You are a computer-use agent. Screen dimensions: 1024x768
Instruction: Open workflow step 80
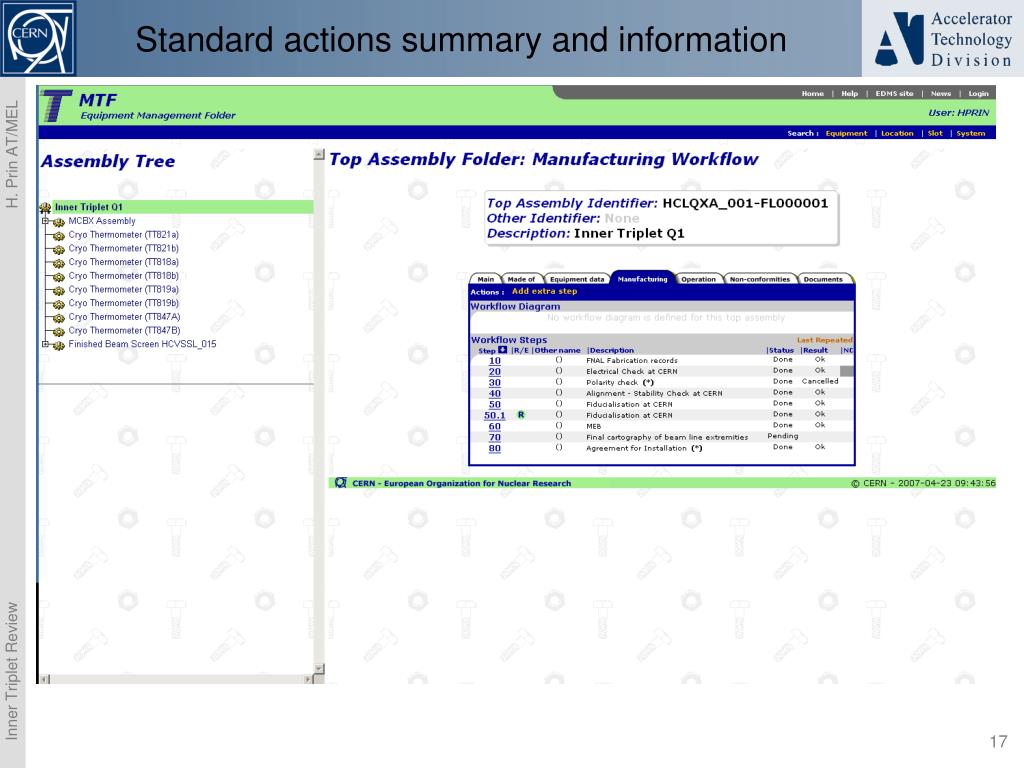click(x=494, y=448)
